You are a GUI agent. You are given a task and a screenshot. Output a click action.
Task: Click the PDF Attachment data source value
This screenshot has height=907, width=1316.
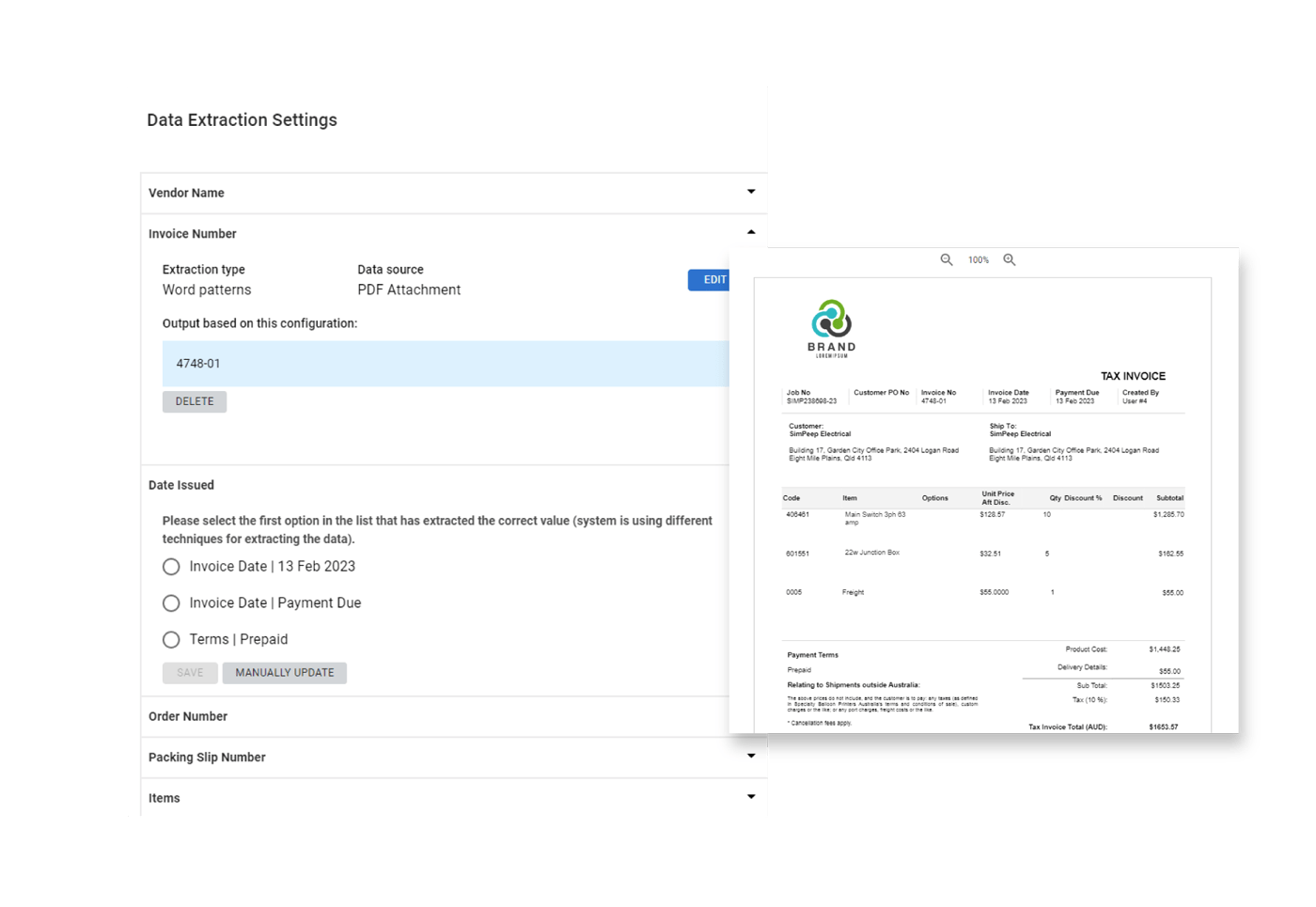(x=409, y=290)
